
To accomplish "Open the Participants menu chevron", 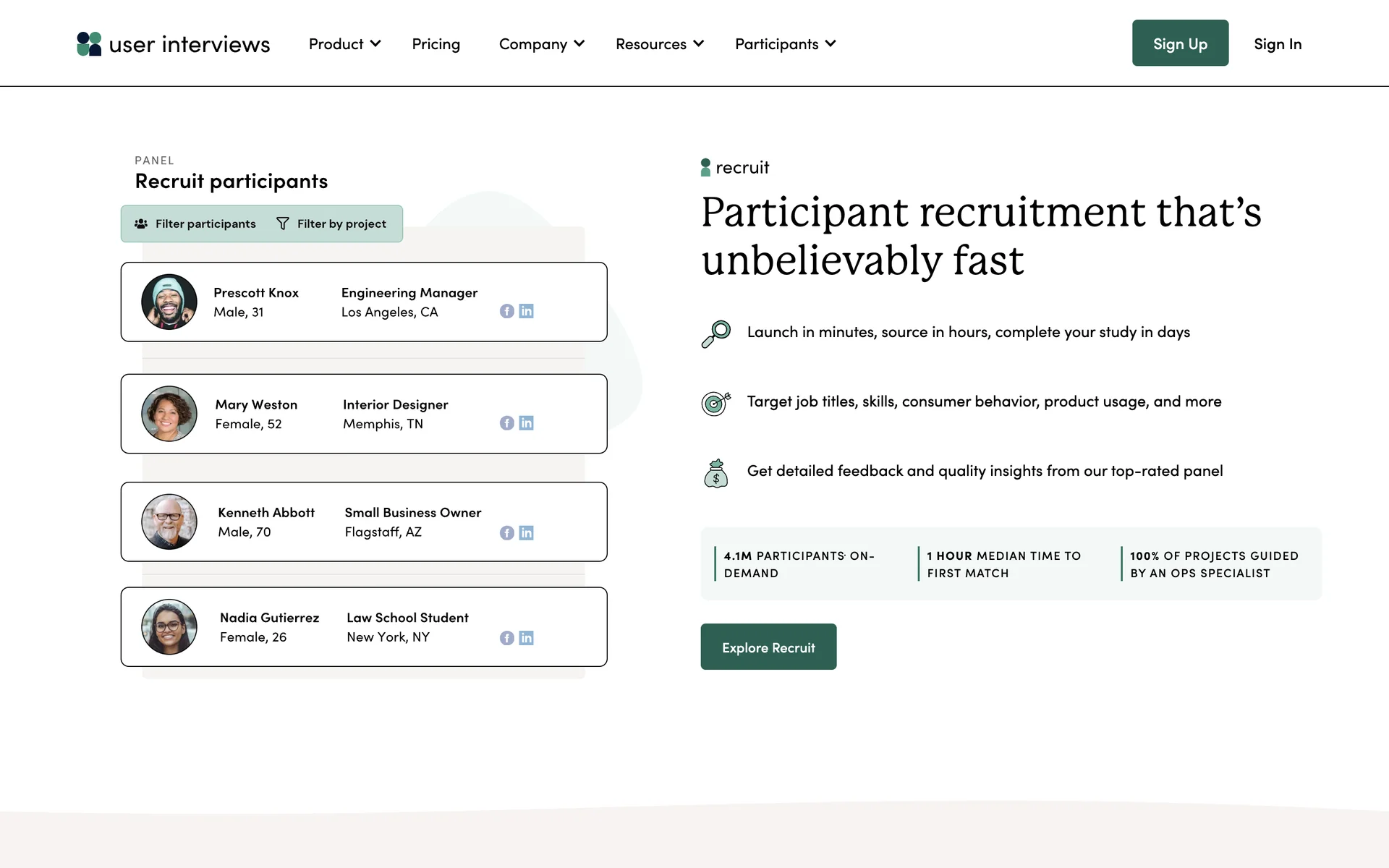I will point(831,44).
